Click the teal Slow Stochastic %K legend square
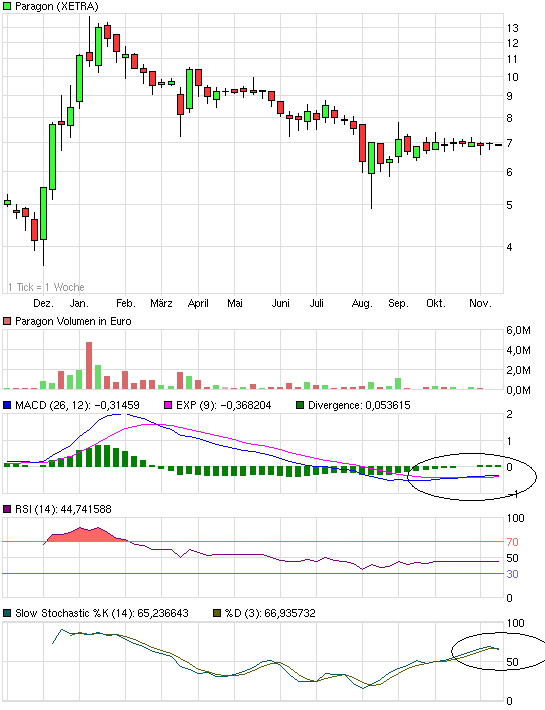545x710 pixels. pyautogui.click(x=7, y=614)
